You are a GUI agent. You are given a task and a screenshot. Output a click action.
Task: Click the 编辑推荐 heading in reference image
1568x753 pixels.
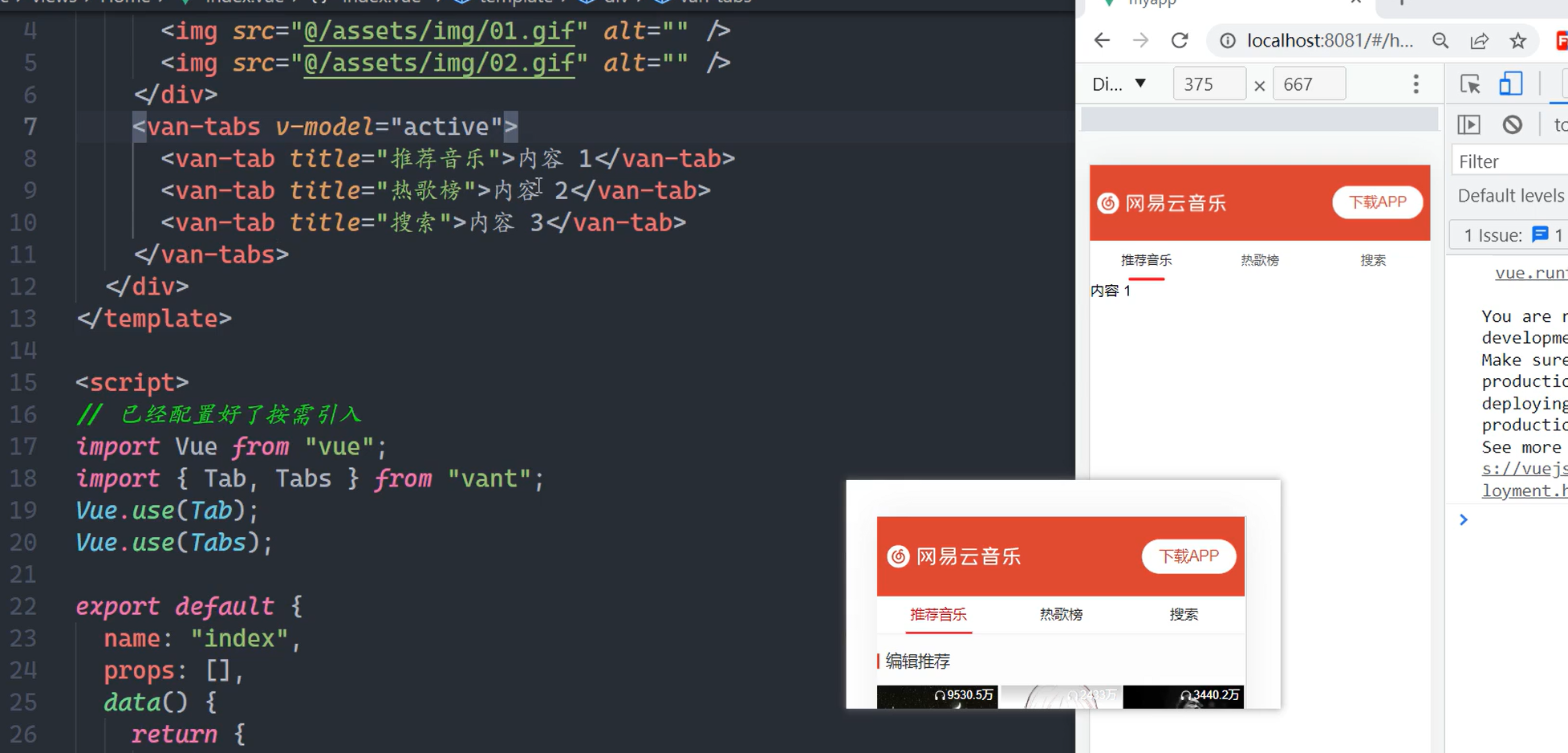tap(918, 661)
